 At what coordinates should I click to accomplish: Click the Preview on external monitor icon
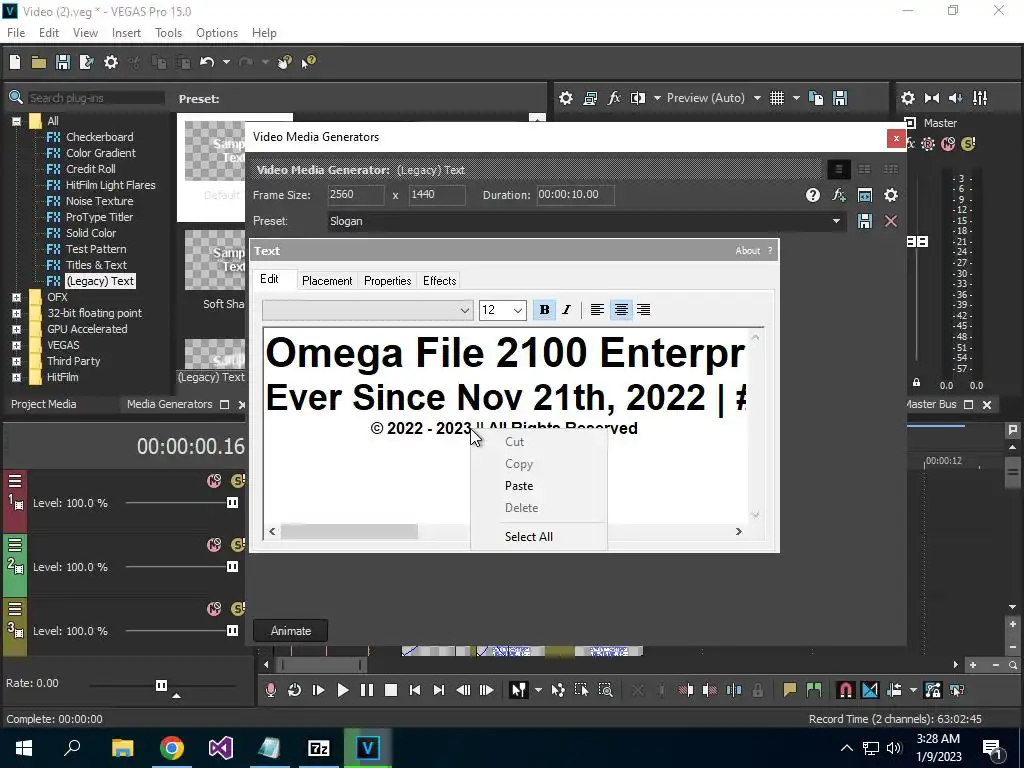[x=590, y=98]
